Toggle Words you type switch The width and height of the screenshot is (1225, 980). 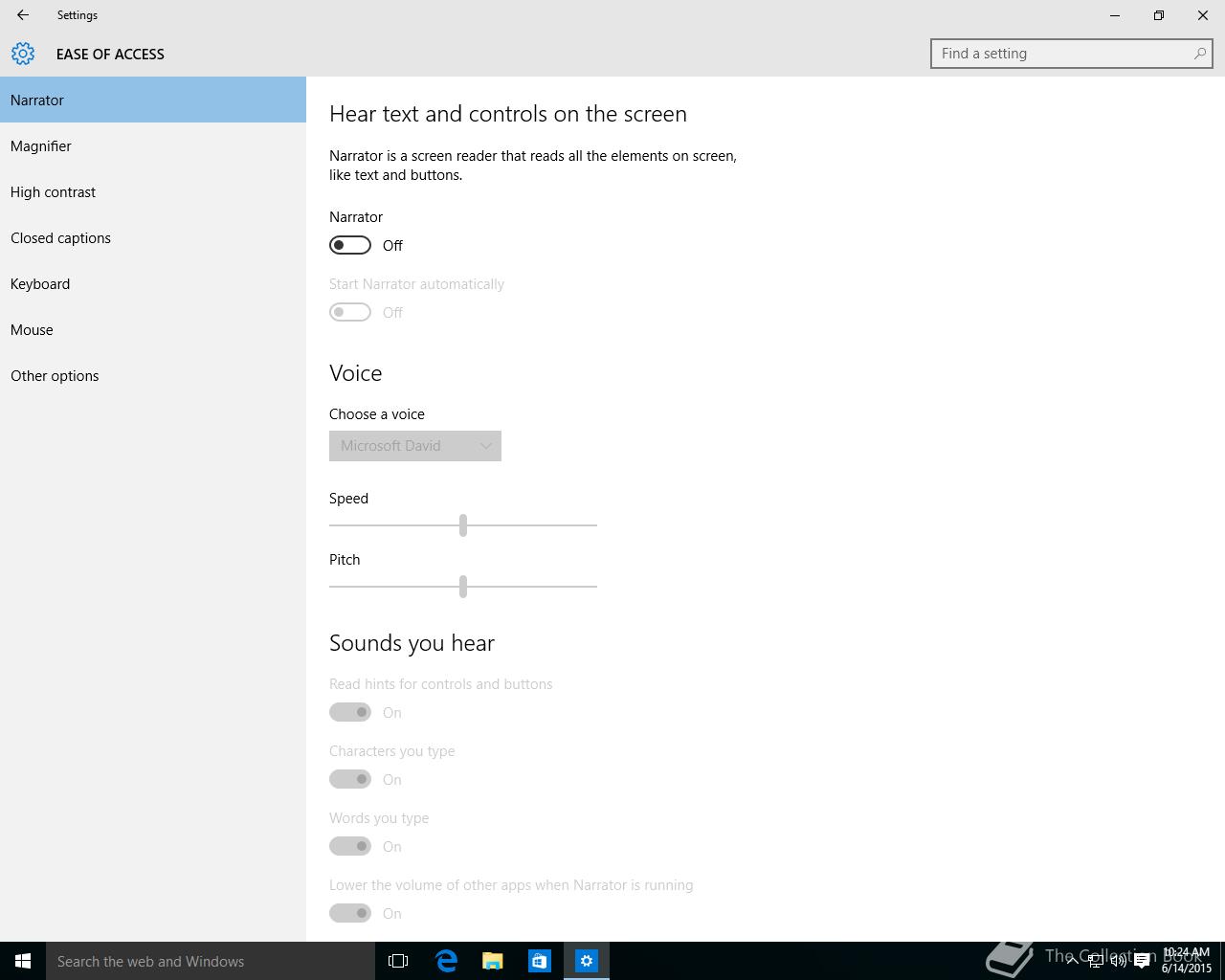[350, 846]
